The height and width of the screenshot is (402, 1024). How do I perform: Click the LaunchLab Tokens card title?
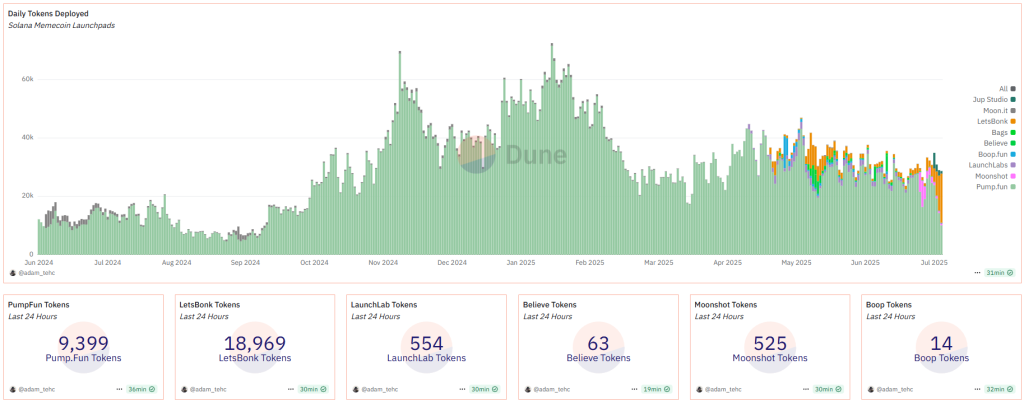click(384, 305)
